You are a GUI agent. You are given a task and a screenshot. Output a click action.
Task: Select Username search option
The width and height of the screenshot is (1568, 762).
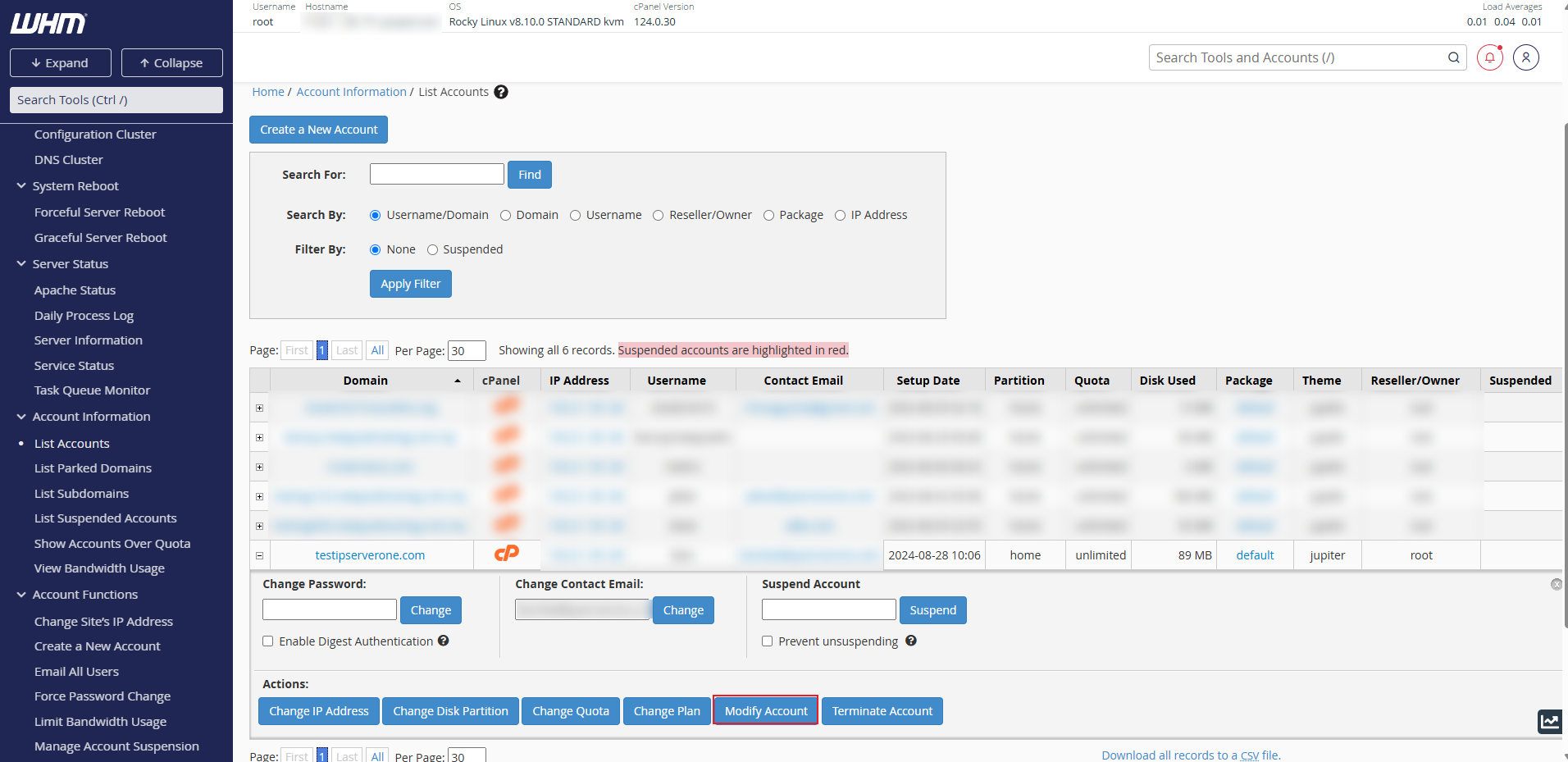tap(575, 215)
